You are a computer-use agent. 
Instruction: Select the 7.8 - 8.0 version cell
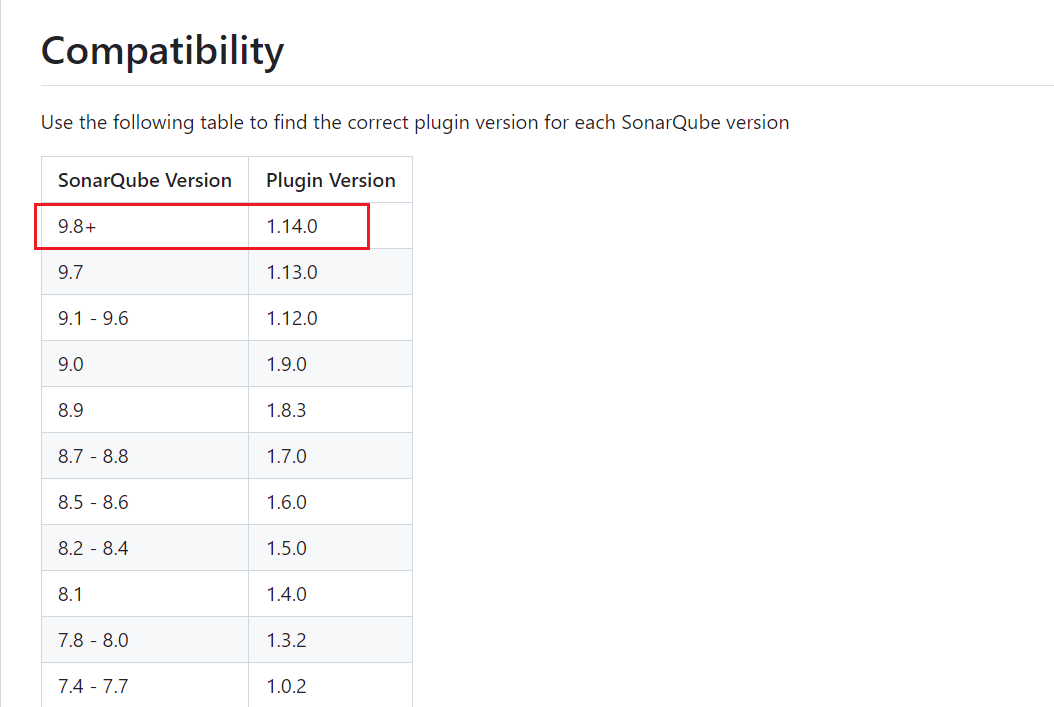tap(145, 640)
